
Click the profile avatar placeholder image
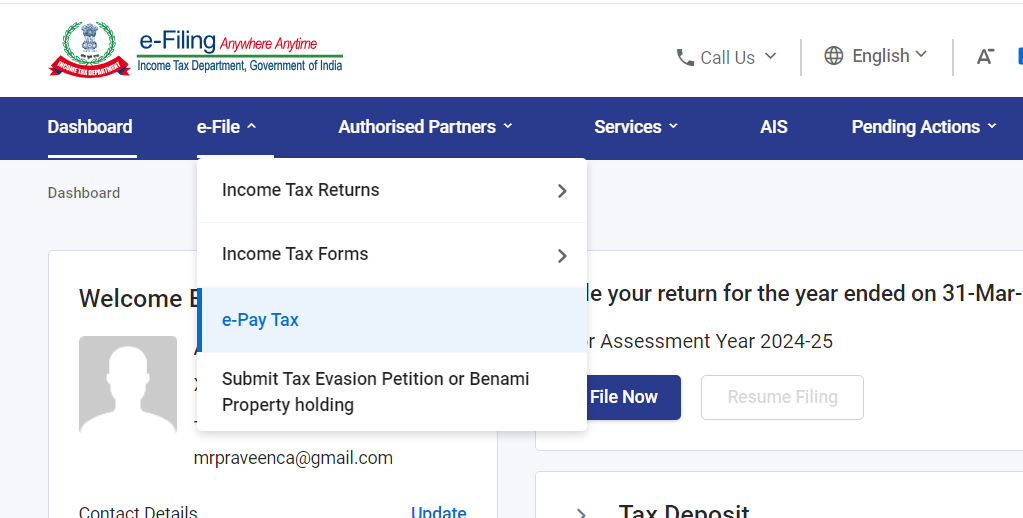tap(128, 384)
